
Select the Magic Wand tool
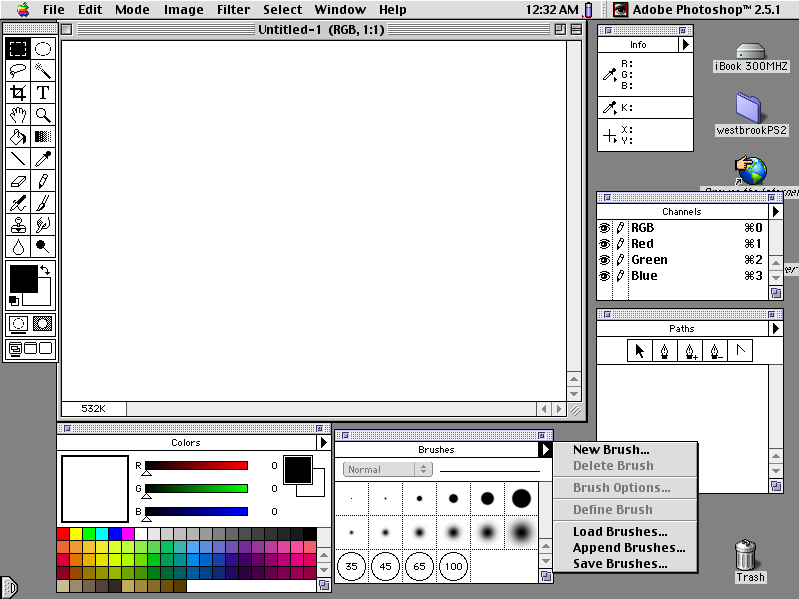[43, 71]
